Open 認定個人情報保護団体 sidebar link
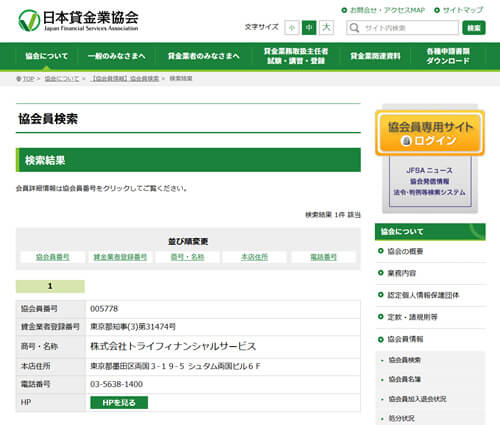This screenshot has width=500, height=425. (x=423, y=295)
